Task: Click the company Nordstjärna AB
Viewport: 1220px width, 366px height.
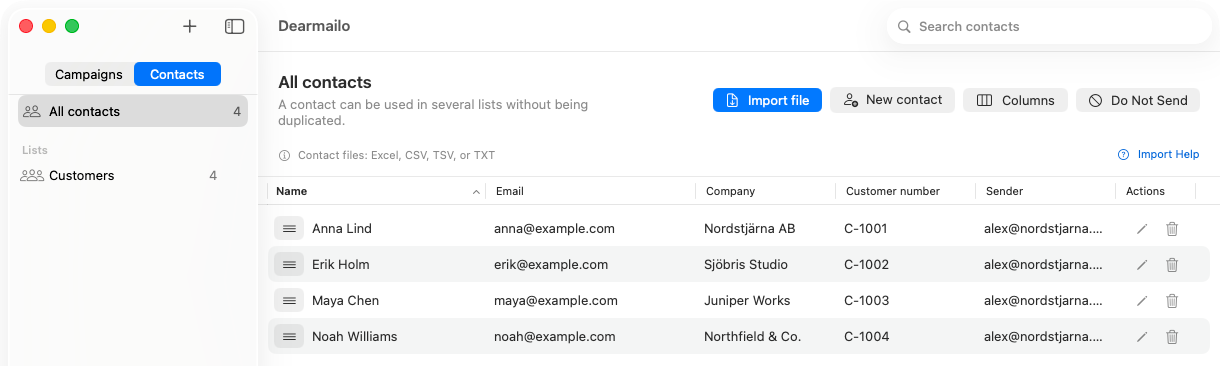Action: (x=750, y=228)
